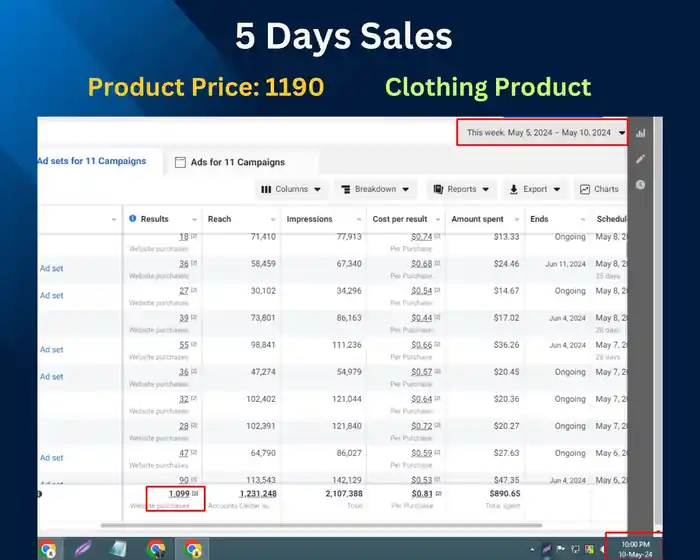This screenshot has height=560, width=700.
Task: Switch to the Ads for 11 Campaigns tab
Action: tap(230, 162)
